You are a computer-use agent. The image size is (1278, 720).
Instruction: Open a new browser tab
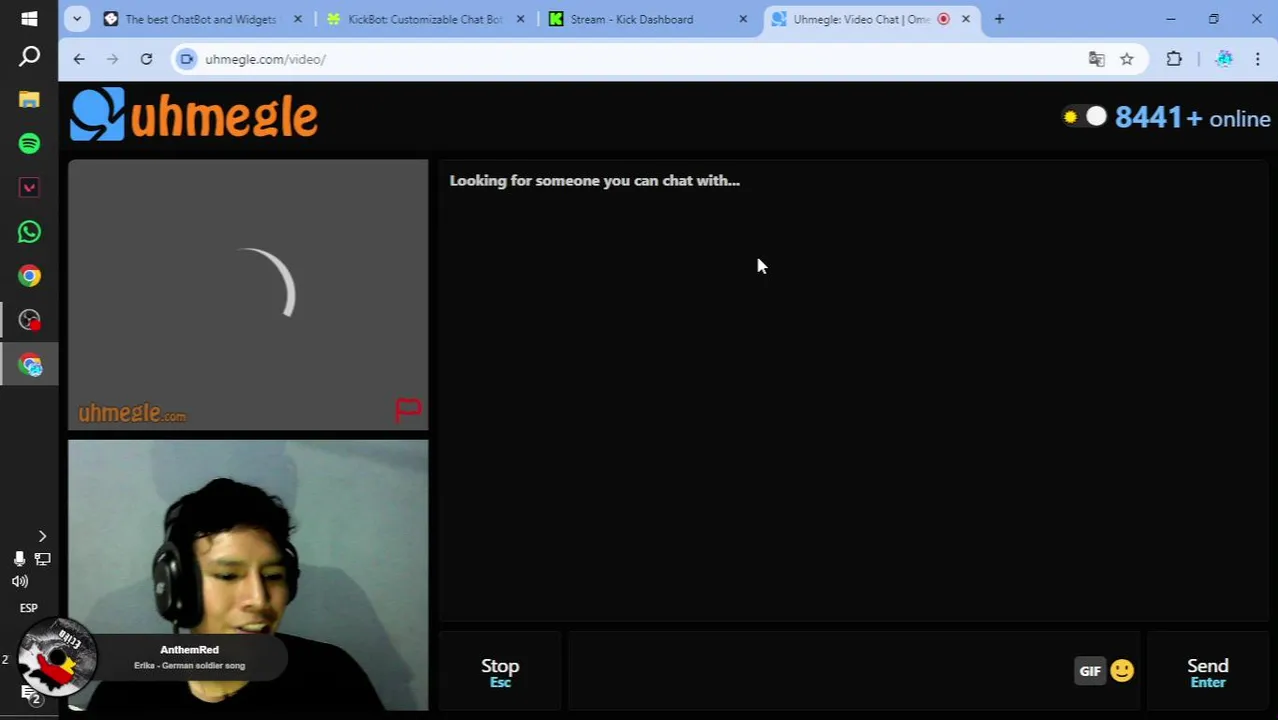999,19
